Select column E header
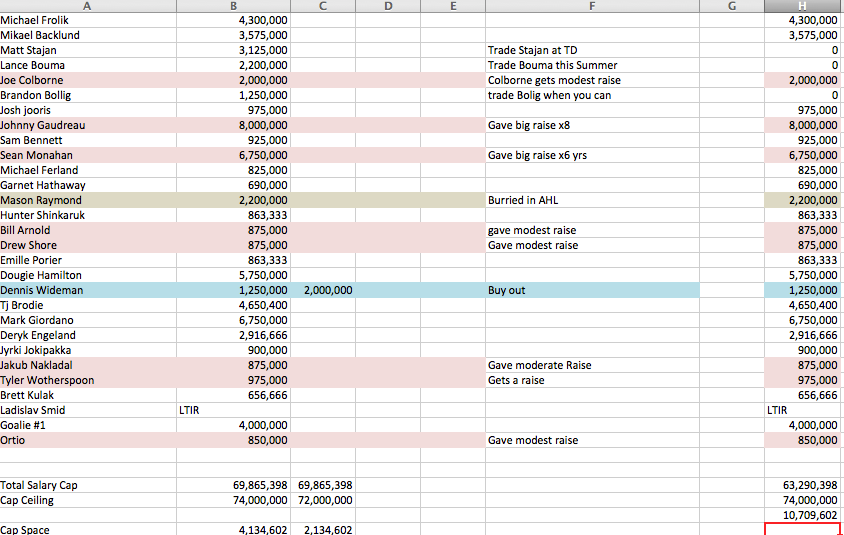This screenshot has width=844, height=535. 453,6
